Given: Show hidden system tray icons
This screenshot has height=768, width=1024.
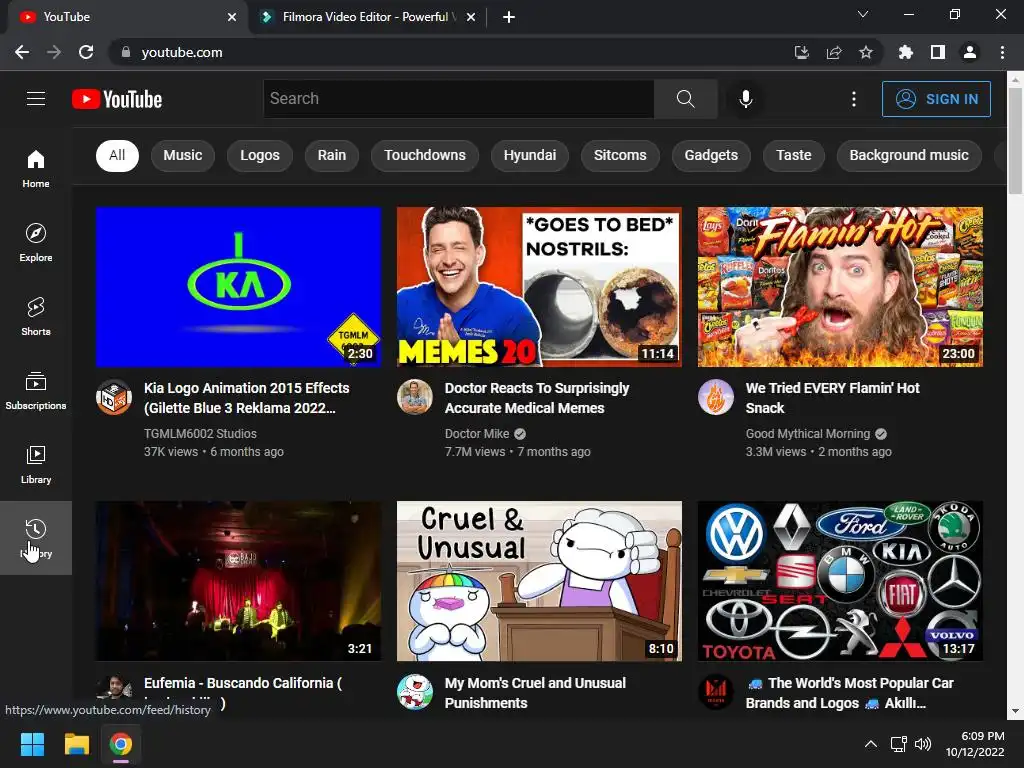Looking at the screenshot, I should pyautogui.click(x=871, y=744).
